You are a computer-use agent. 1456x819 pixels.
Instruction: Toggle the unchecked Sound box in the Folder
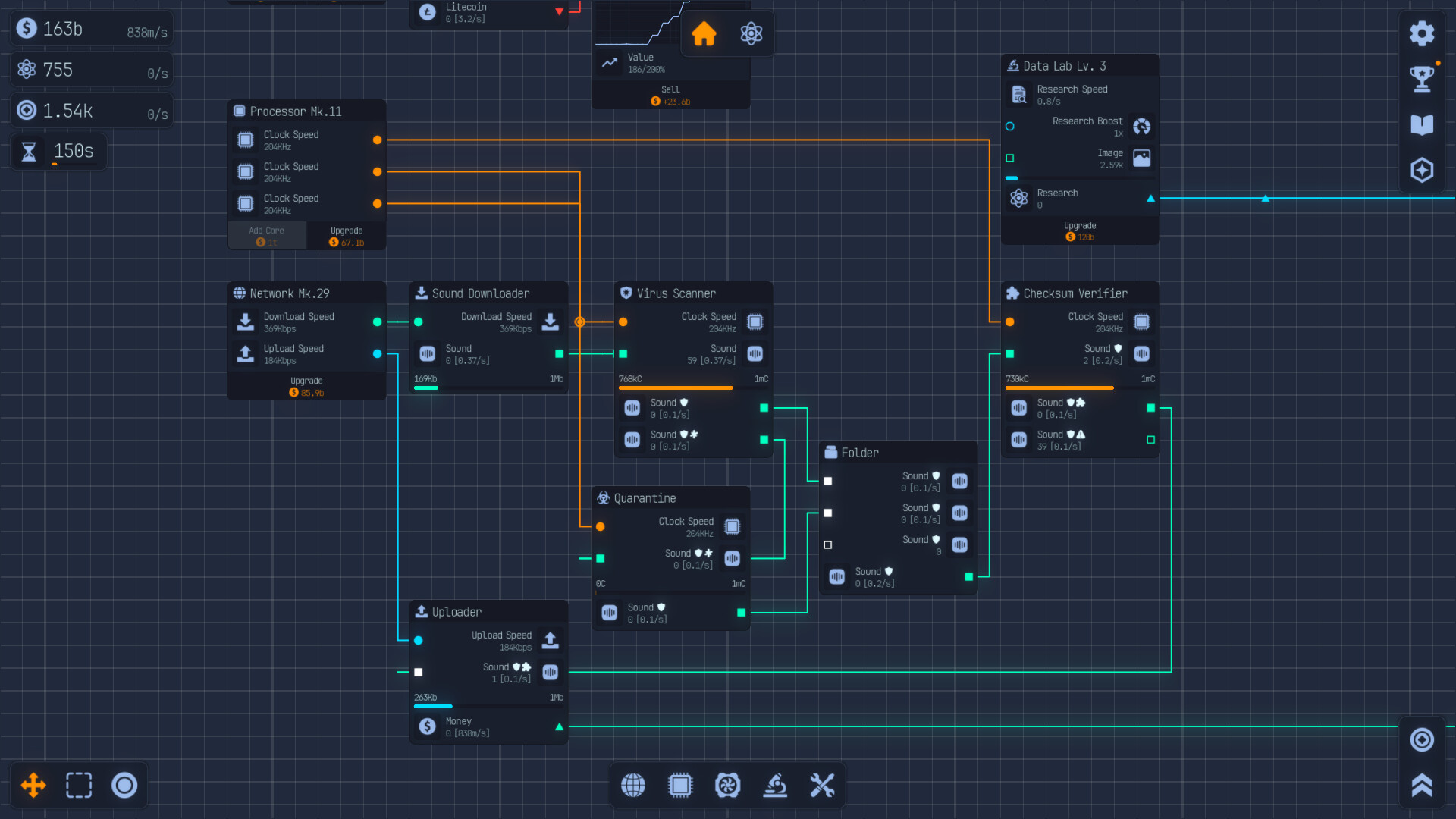(827, 544)
